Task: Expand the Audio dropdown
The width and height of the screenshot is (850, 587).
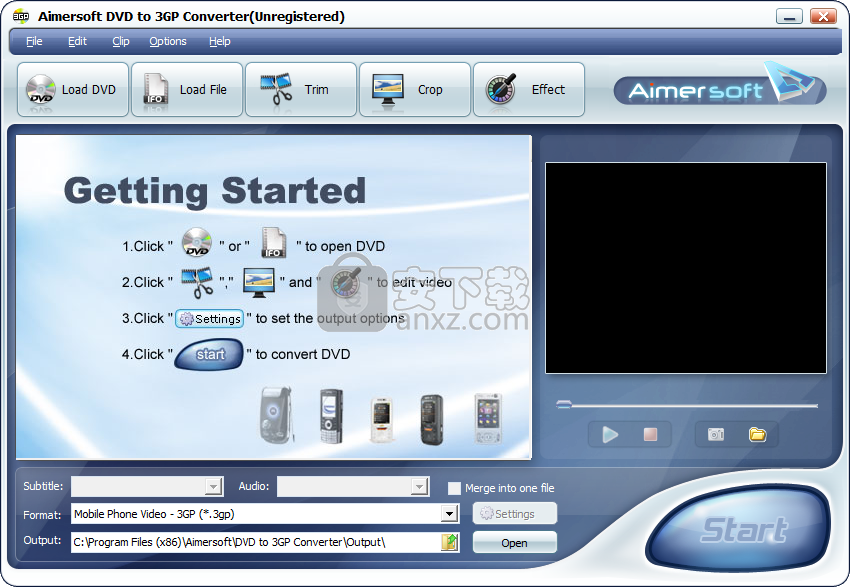Action: click(419, 487)
